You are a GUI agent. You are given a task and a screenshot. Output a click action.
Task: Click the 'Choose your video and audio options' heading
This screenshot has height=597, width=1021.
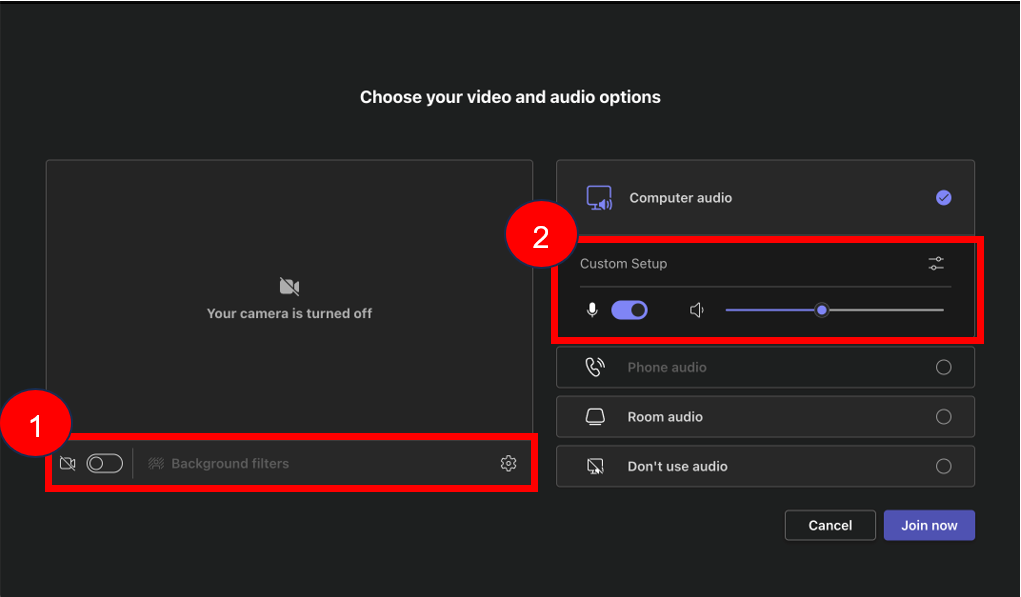(510, 97)
